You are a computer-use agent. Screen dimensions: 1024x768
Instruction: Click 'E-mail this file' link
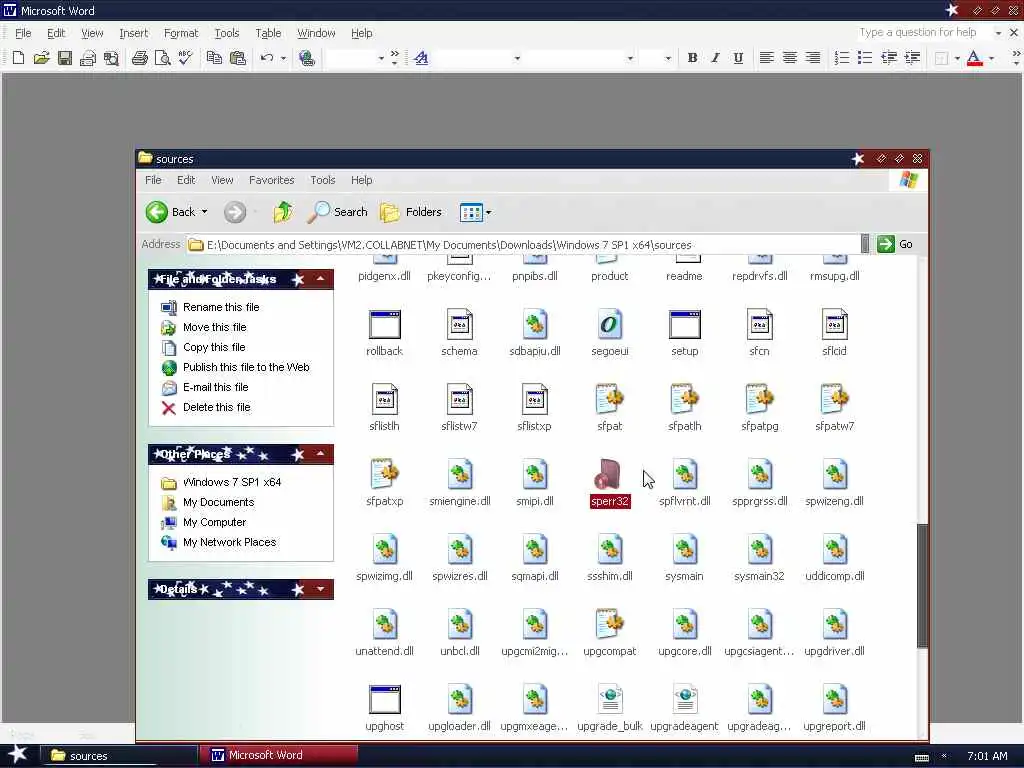216,387
